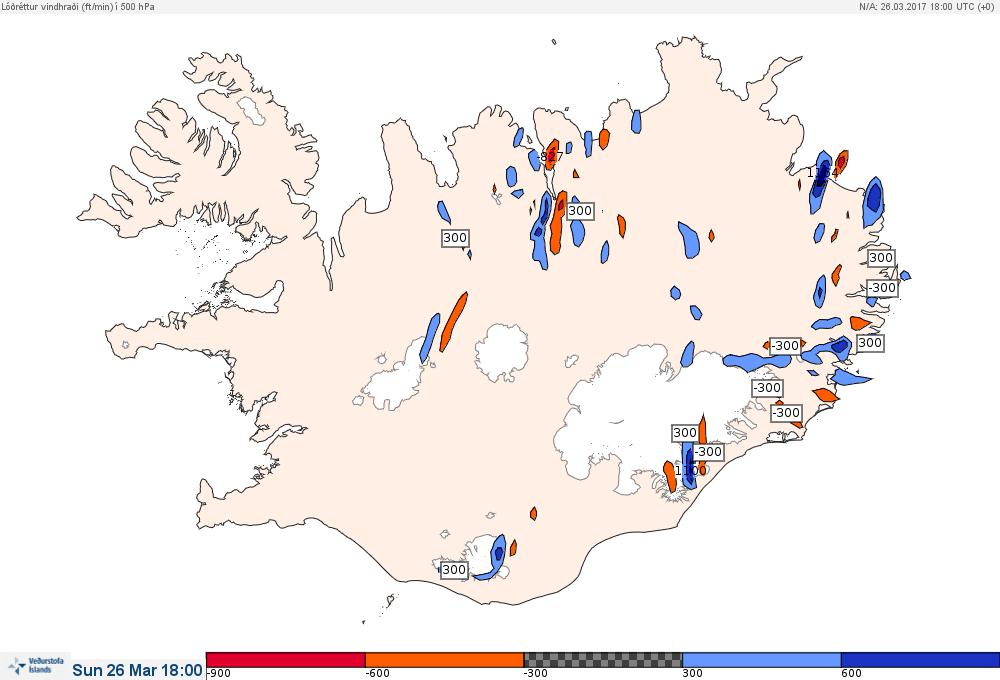
Task: Click the Veðurstofa Íslands logo
Action: (35, 666)
